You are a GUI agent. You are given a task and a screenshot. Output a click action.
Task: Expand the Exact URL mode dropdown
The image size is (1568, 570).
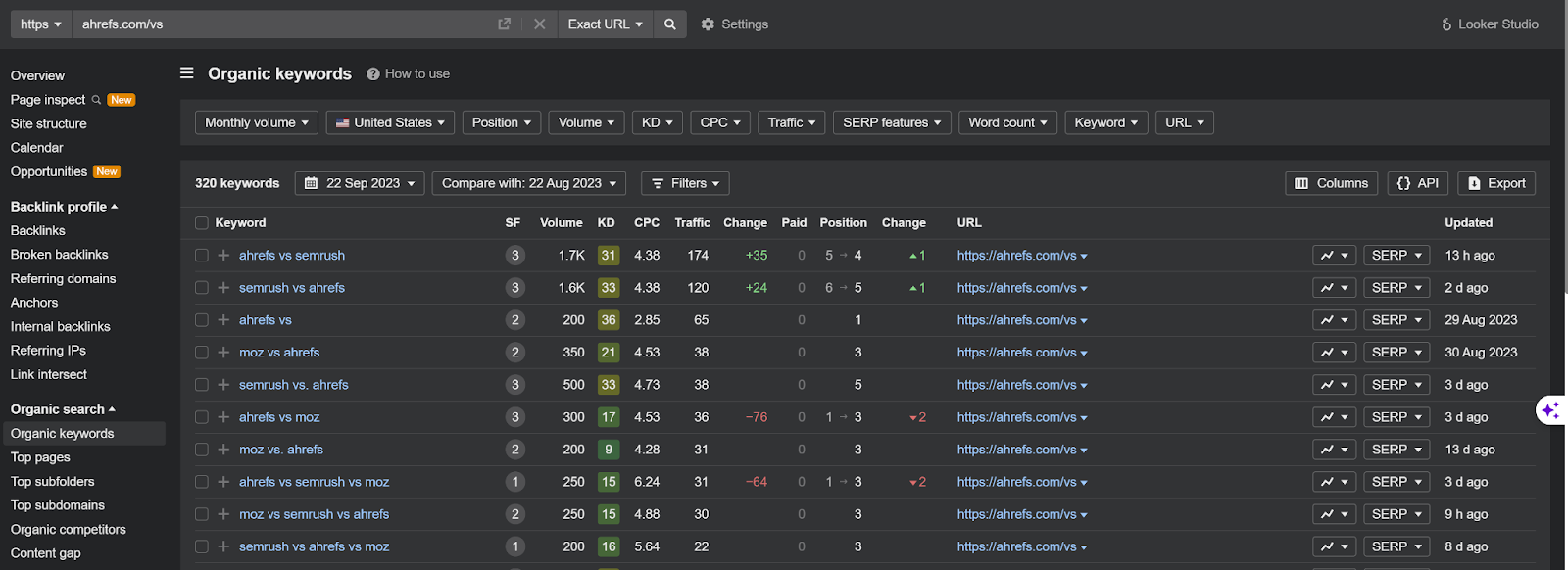[x=605, y=24]
